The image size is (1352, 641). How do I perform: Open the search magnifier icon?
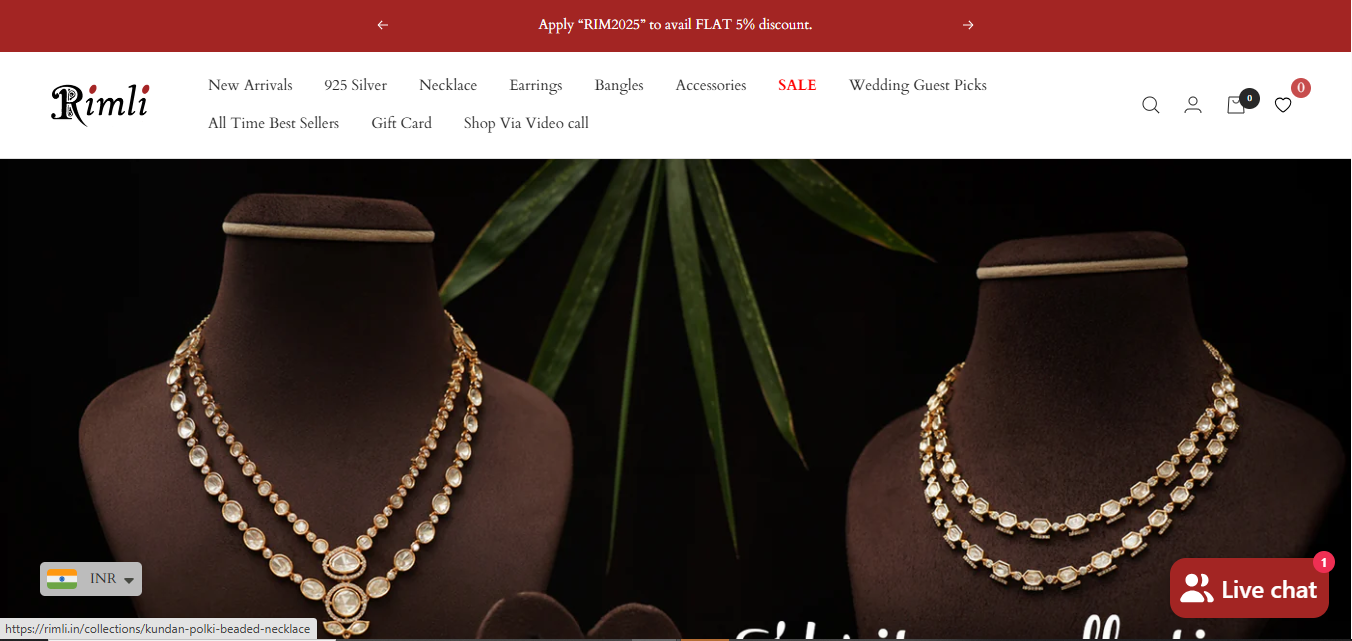1151,105
